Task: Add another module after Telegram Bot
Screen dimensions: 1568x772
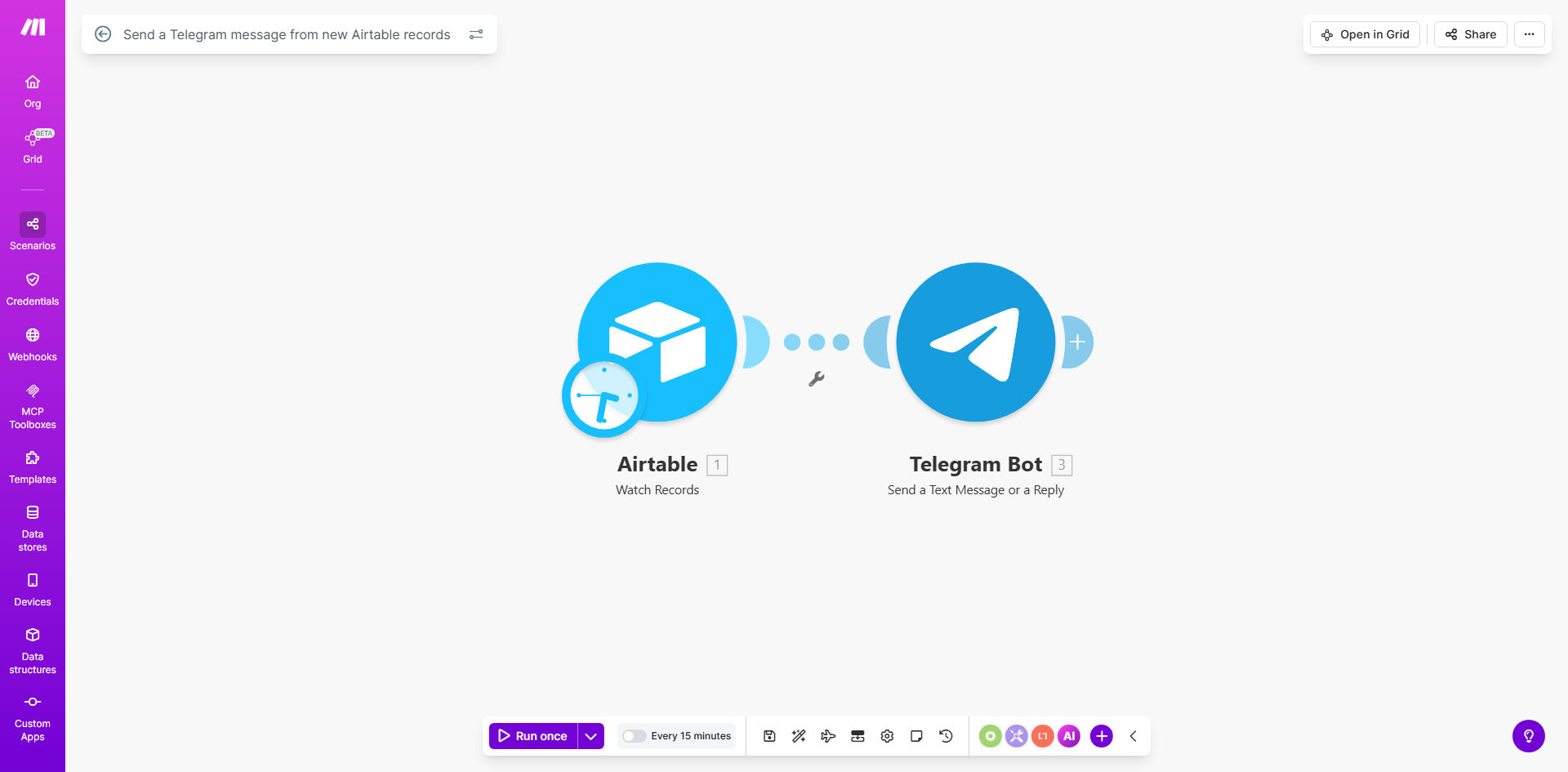Action: (1078, 342)
